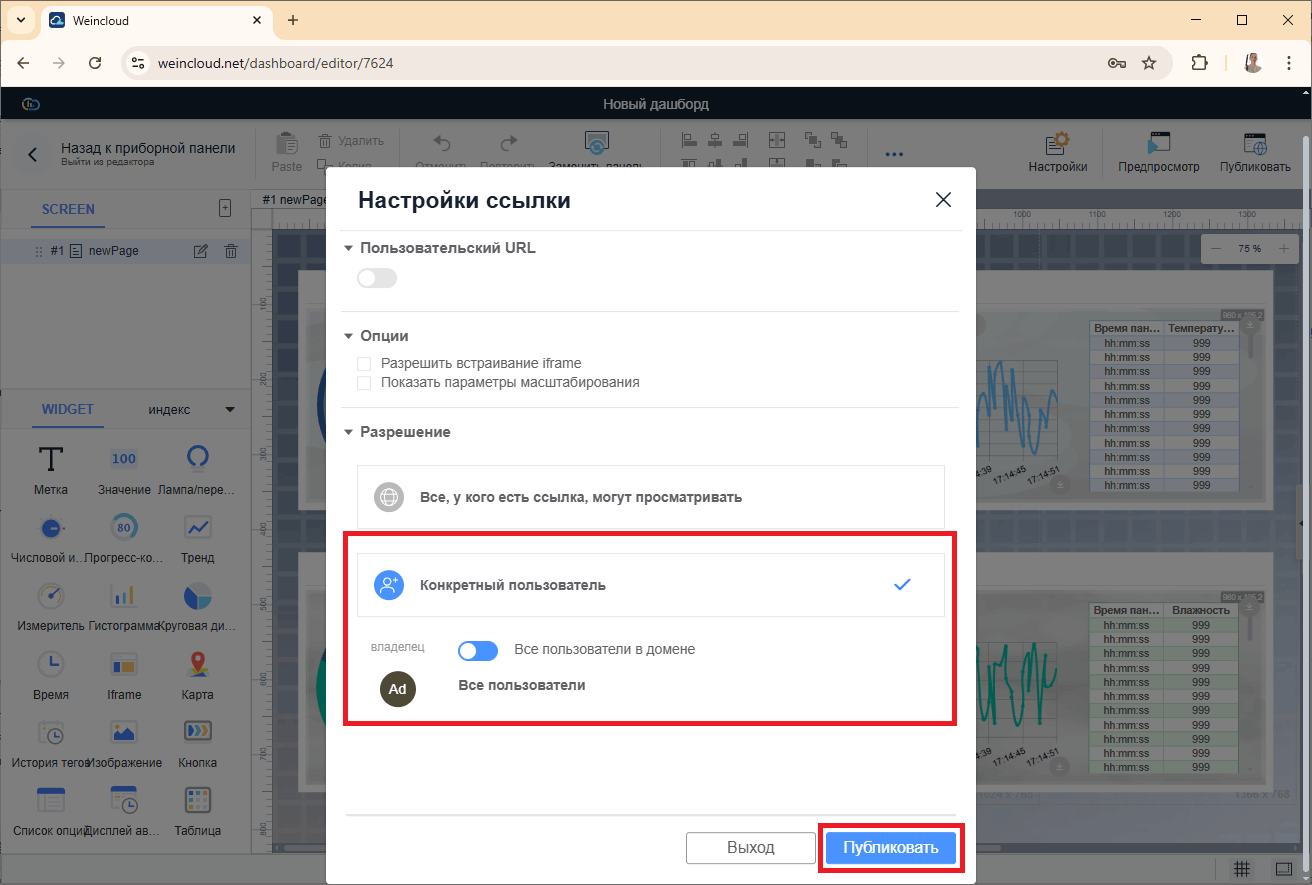1312x885 pixels.
Task: Collapse the Пользовательский URL section
Action: 349,249
